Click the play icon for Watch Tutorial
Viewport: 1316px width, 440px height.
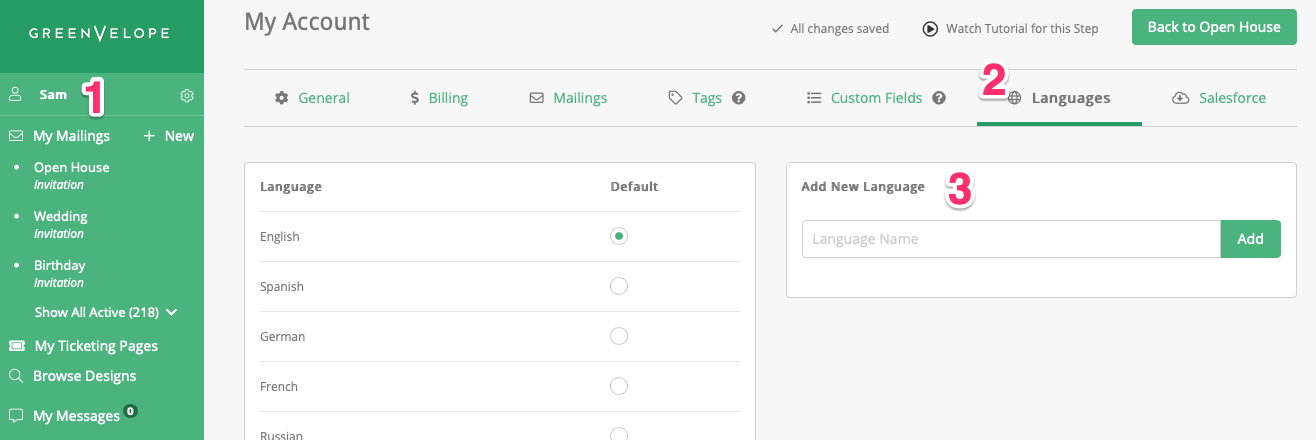pyautogui.click(x=930, y=29)
